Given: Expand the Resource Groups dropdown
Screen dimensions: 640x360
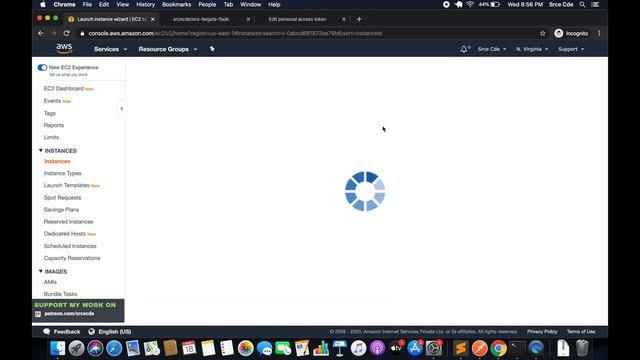Looking at the screenshot, I should click(x=168, y=49).
